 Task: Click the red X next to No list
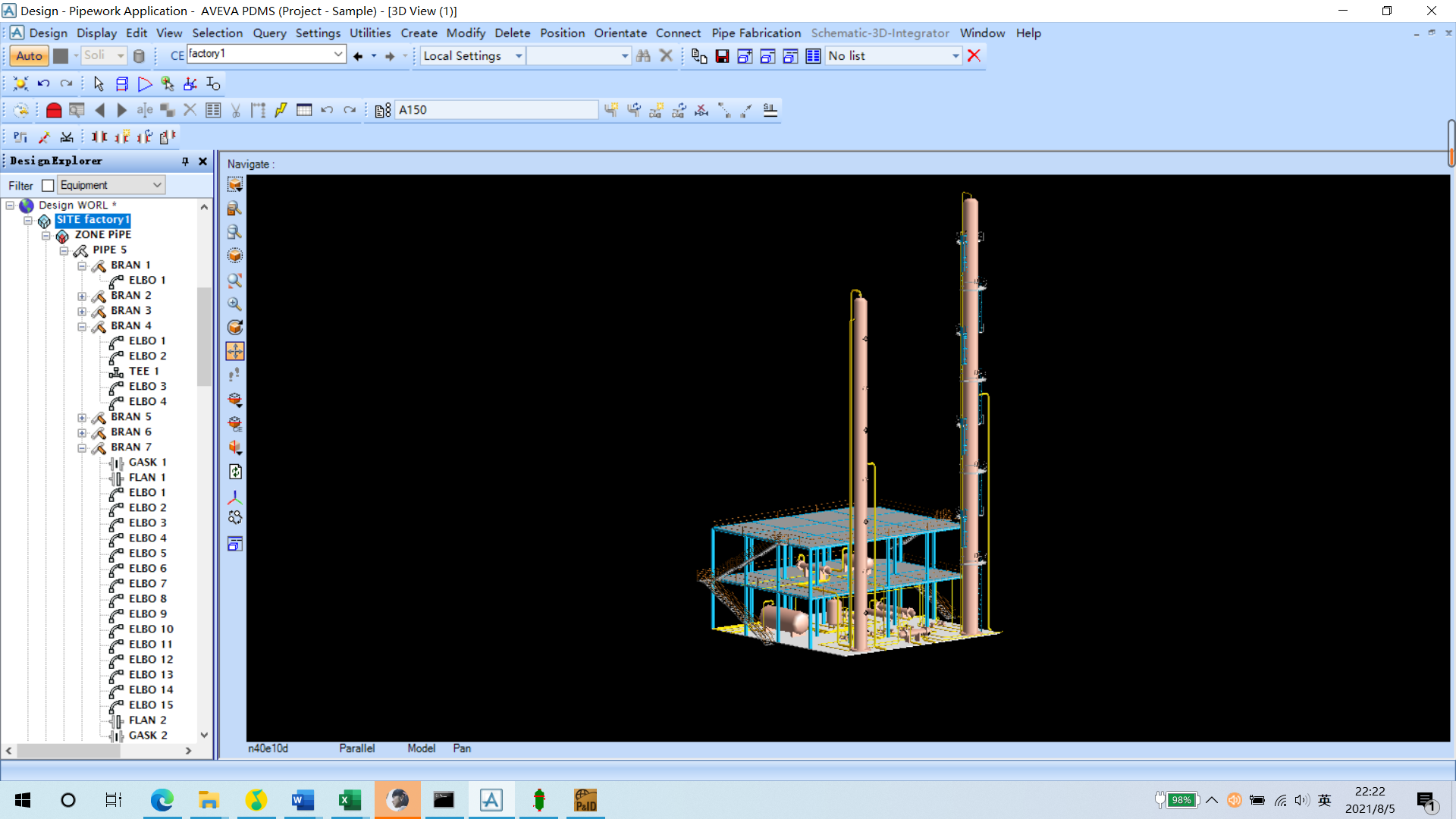coord(974,56)
